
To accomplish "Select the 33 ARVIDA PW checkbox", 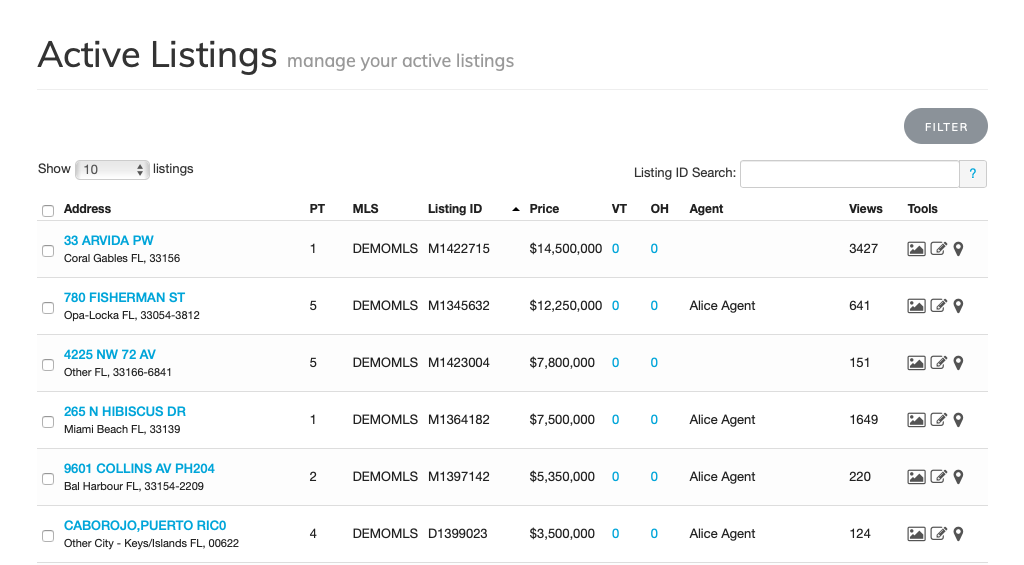I will (48, 251).
